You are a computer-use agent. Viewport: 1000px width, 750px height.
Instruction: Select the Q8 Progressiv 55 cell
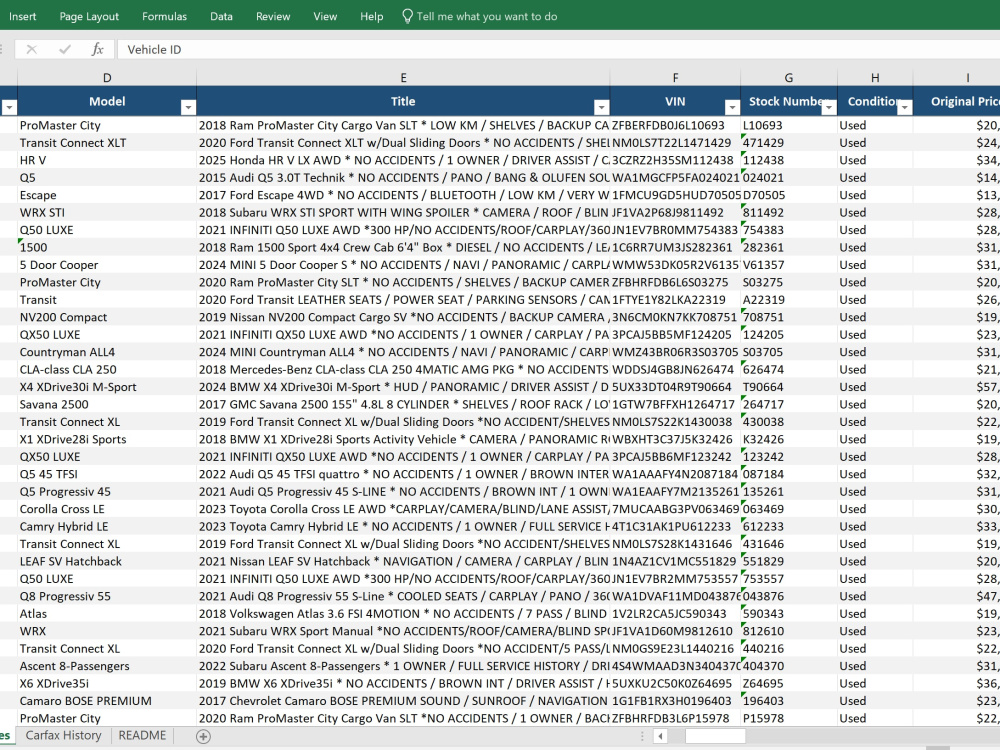click(107, 596)
